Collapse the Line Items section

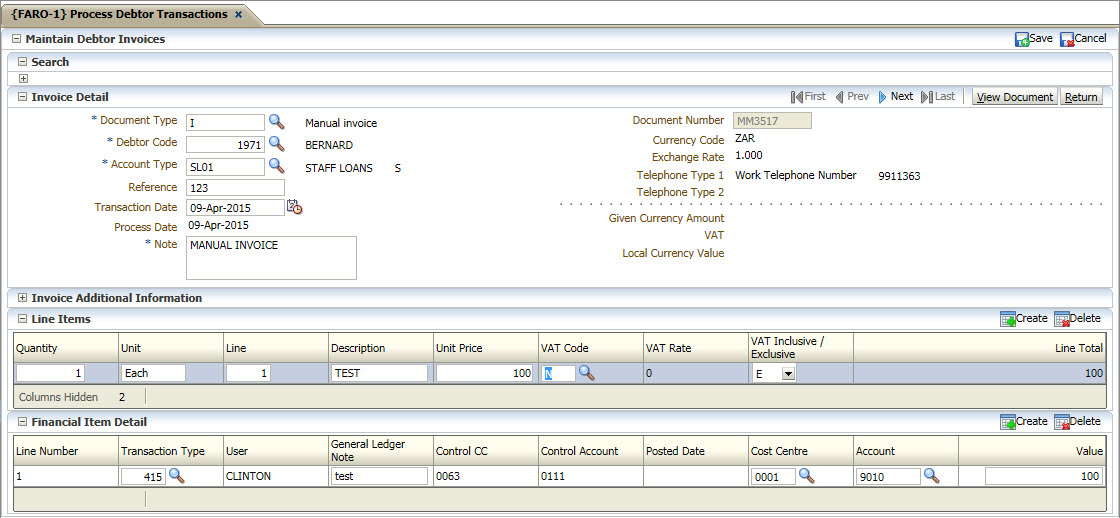[x=23, y=319]
